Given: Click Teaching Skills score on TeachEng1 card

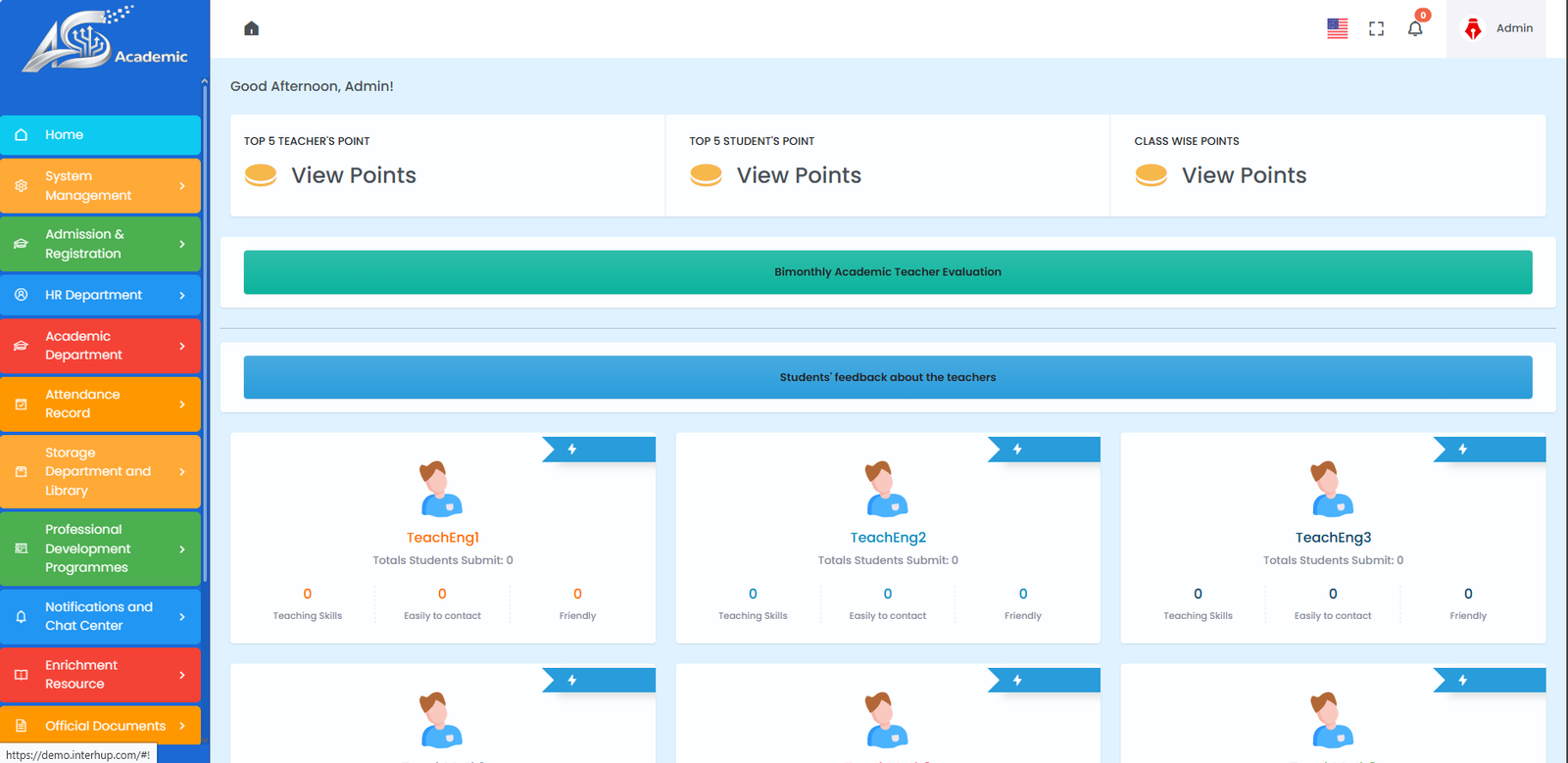Looking at the screenshot, I should [308, 594].
